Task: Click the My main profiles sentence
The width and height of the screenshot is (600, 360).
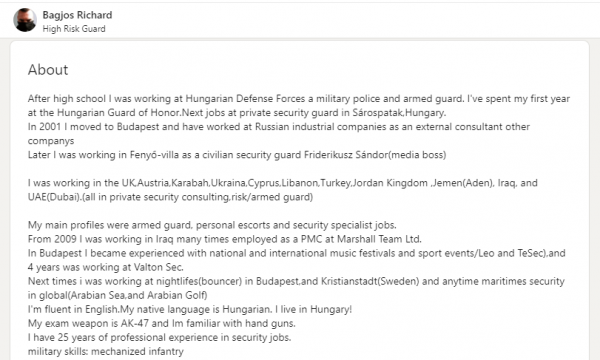Action: pyautogui.click(x=212, y=225)
